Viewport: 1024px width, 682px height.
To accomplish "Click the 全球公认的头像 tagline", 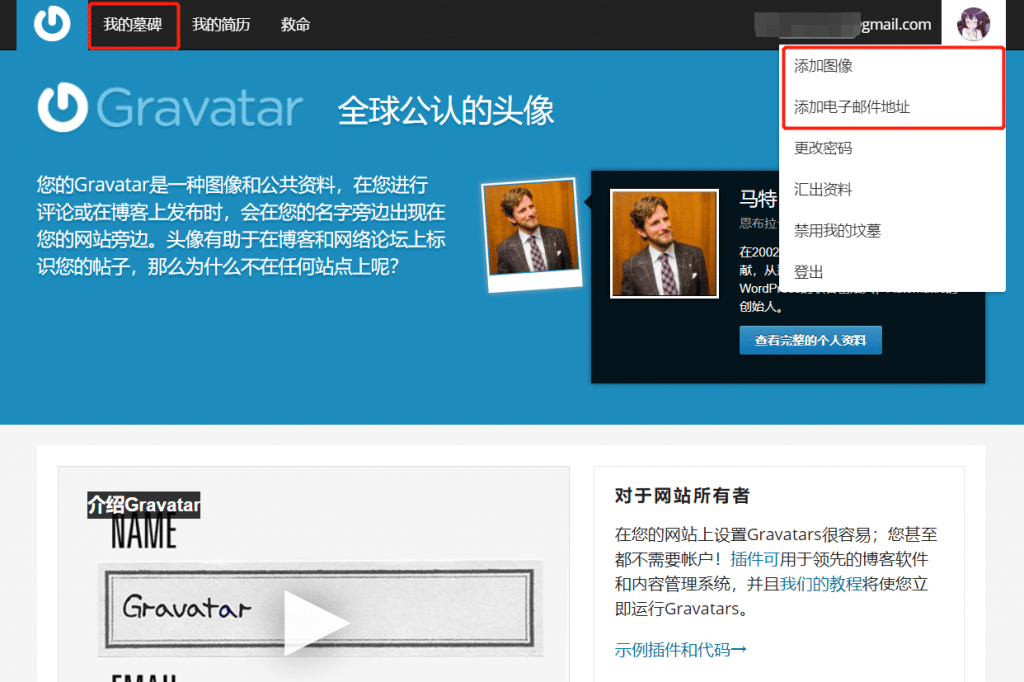I will click(446, 110).
